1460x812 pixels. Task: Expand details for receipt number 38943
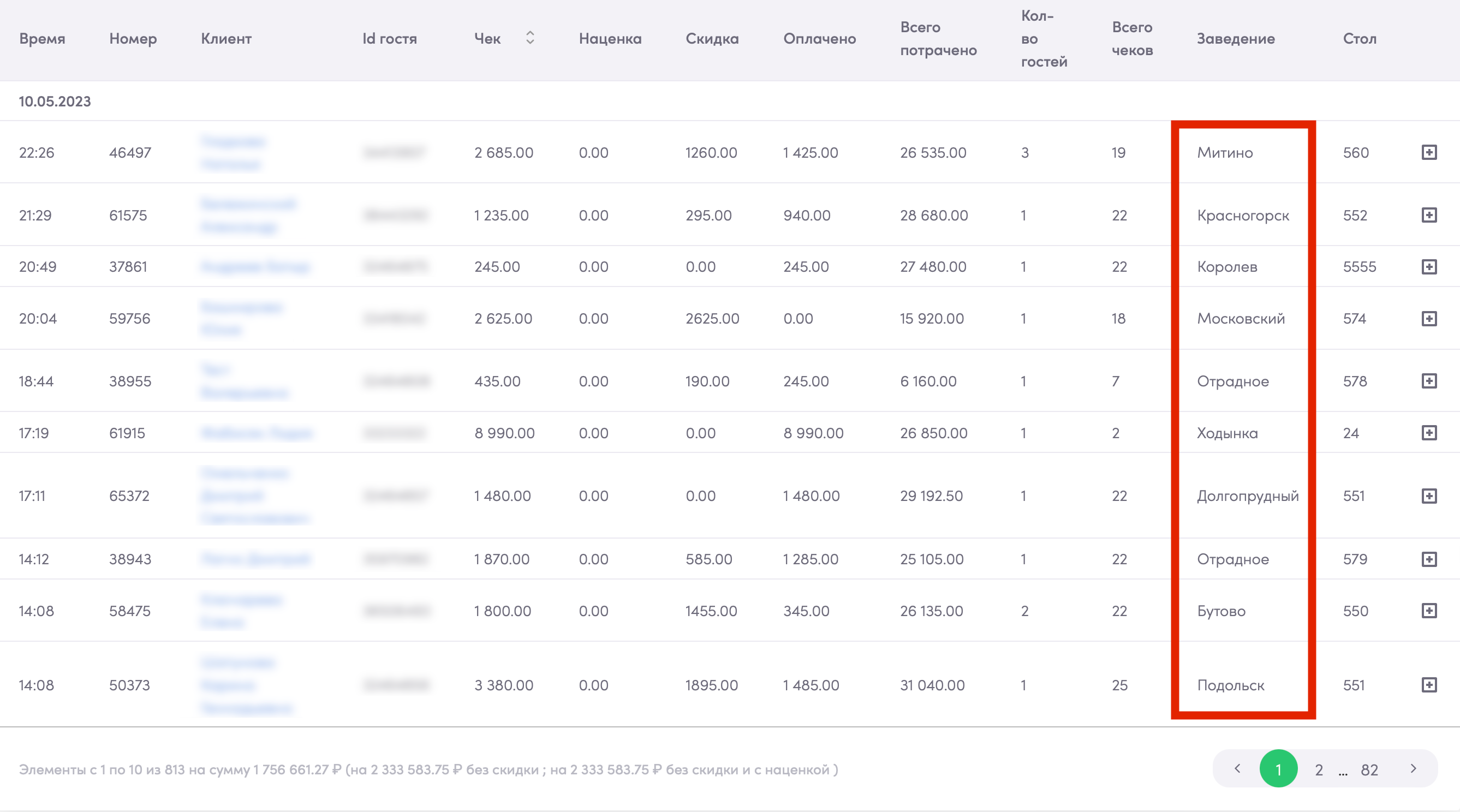tap(1429, 559)
